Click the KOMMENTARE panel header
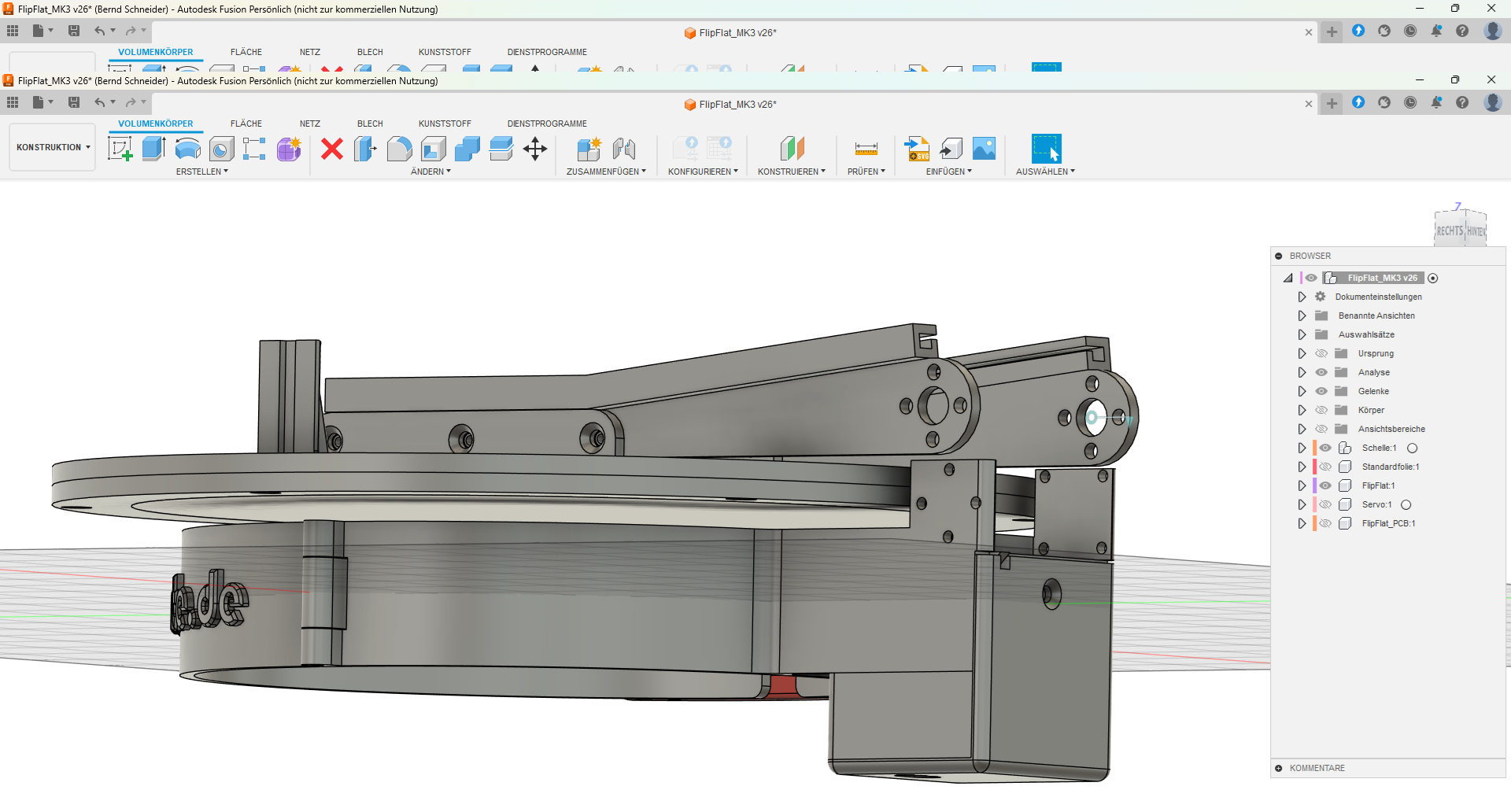1511x812 pixels. [1317, 768]
